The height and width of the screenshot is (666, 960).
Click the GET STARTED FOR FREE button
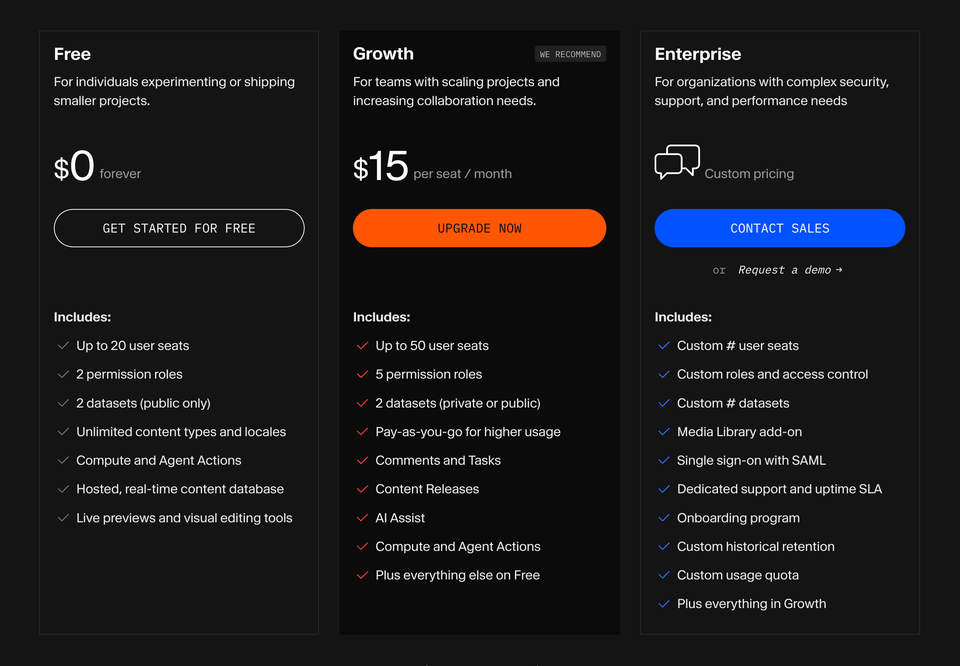pos(179,228)
